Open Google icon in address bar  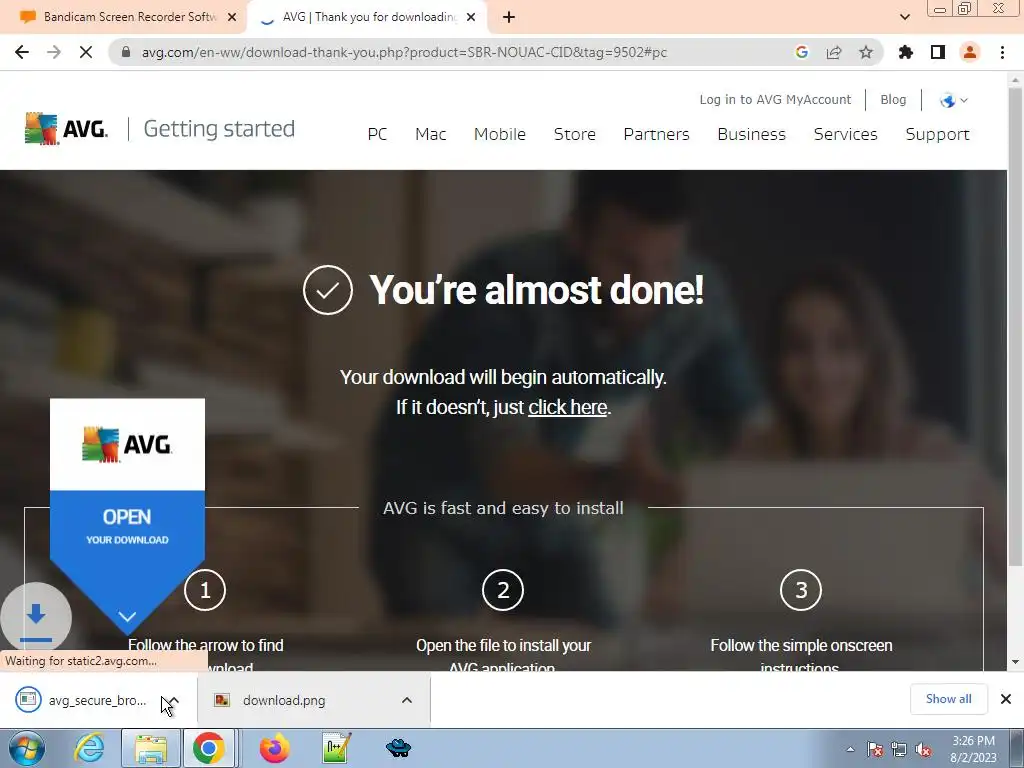[x=801, y=52]
